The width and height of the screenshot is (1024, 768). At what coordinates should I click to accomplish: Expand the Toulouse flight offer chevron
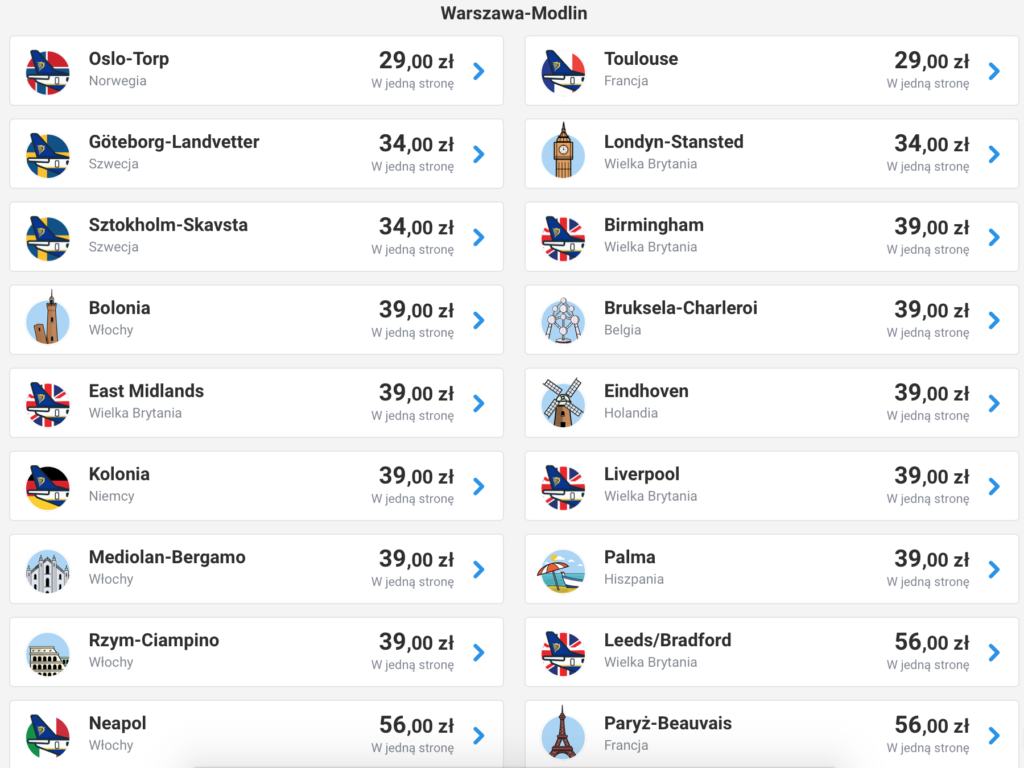(993, 71)
